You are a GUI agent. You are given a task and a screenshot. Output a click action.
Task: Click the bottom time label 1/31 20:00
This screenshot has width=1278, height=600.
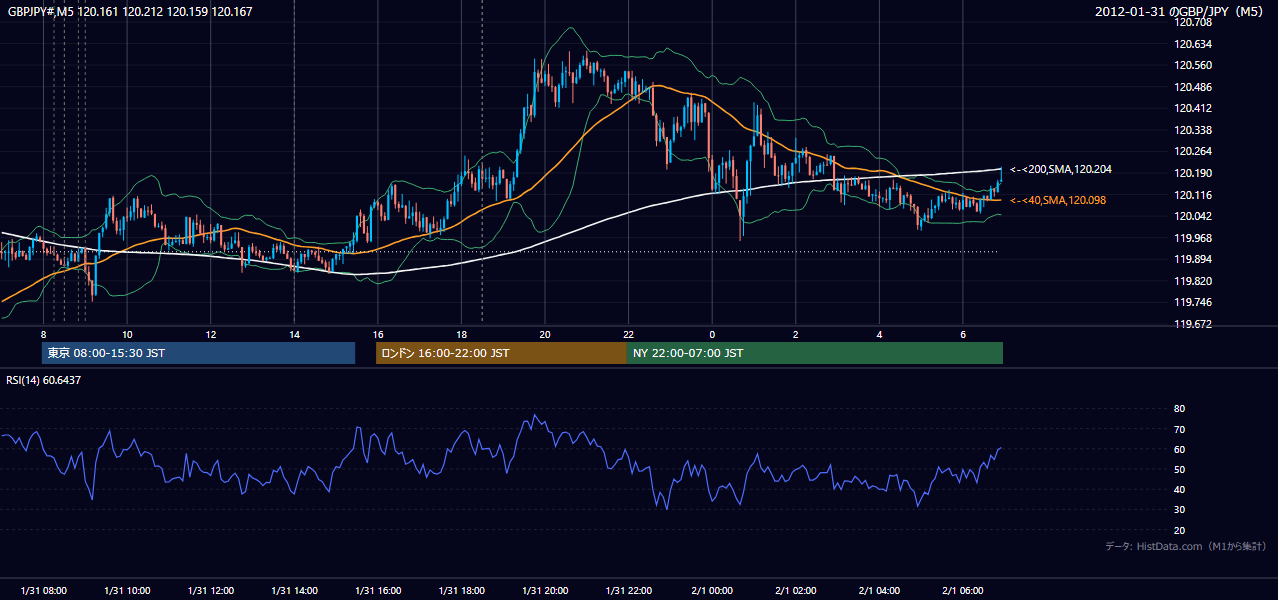tap(544, 591)
